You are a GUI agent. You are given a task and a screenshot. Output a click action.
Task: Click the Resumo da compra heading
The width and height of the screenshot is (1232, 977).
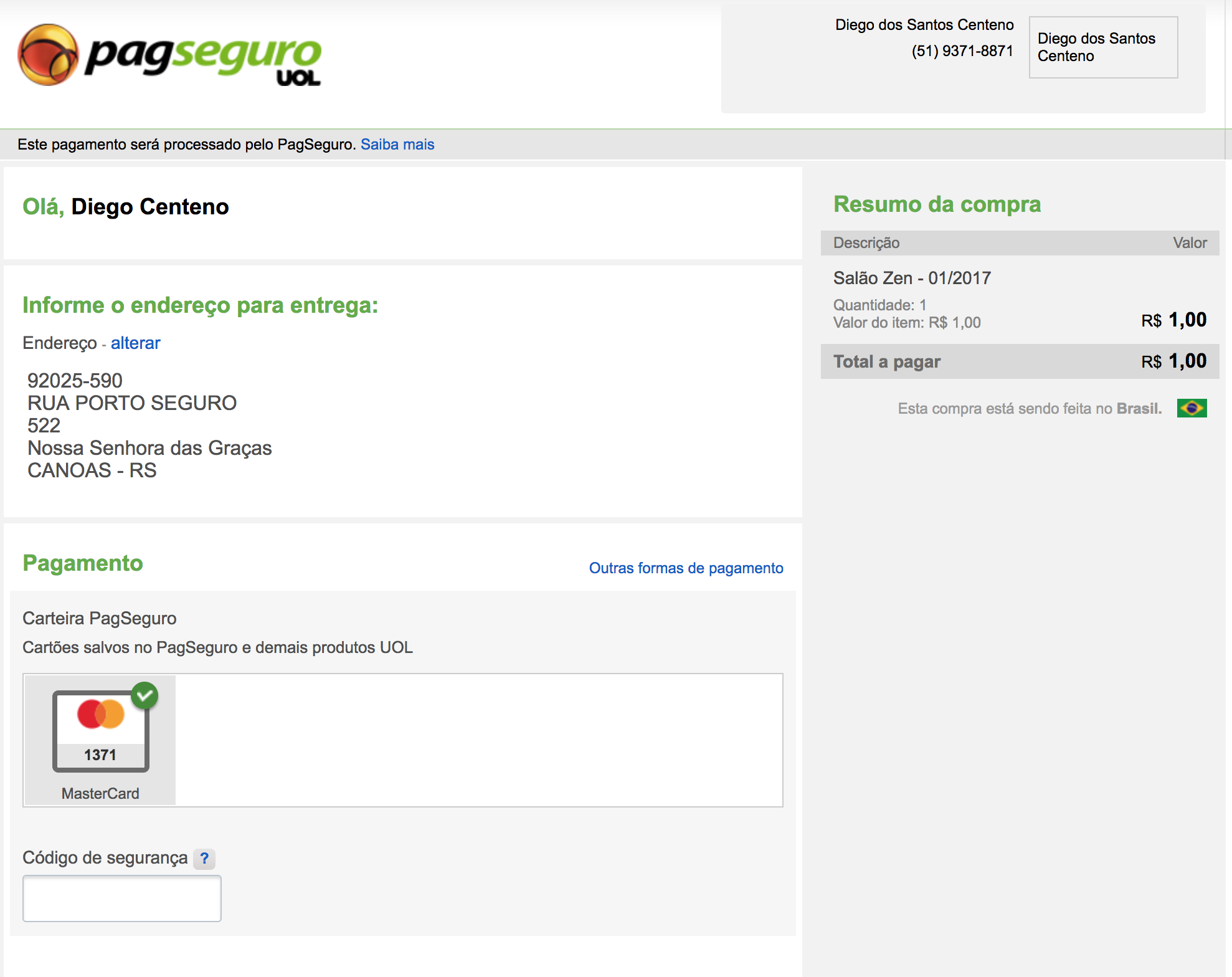937,204
